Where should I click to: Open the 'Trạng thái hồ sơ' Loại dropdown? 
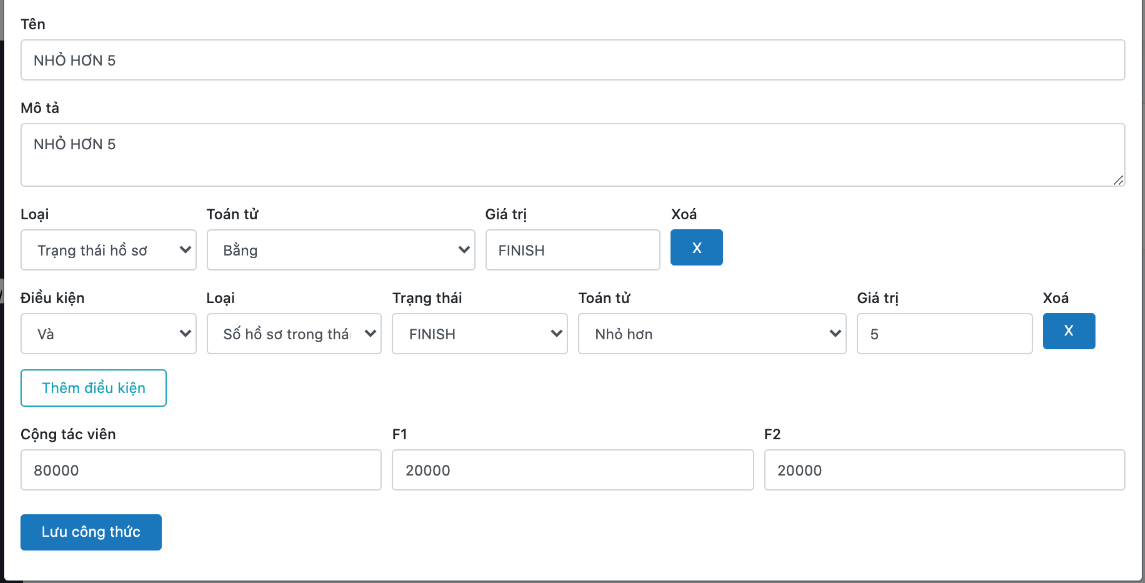108,250
